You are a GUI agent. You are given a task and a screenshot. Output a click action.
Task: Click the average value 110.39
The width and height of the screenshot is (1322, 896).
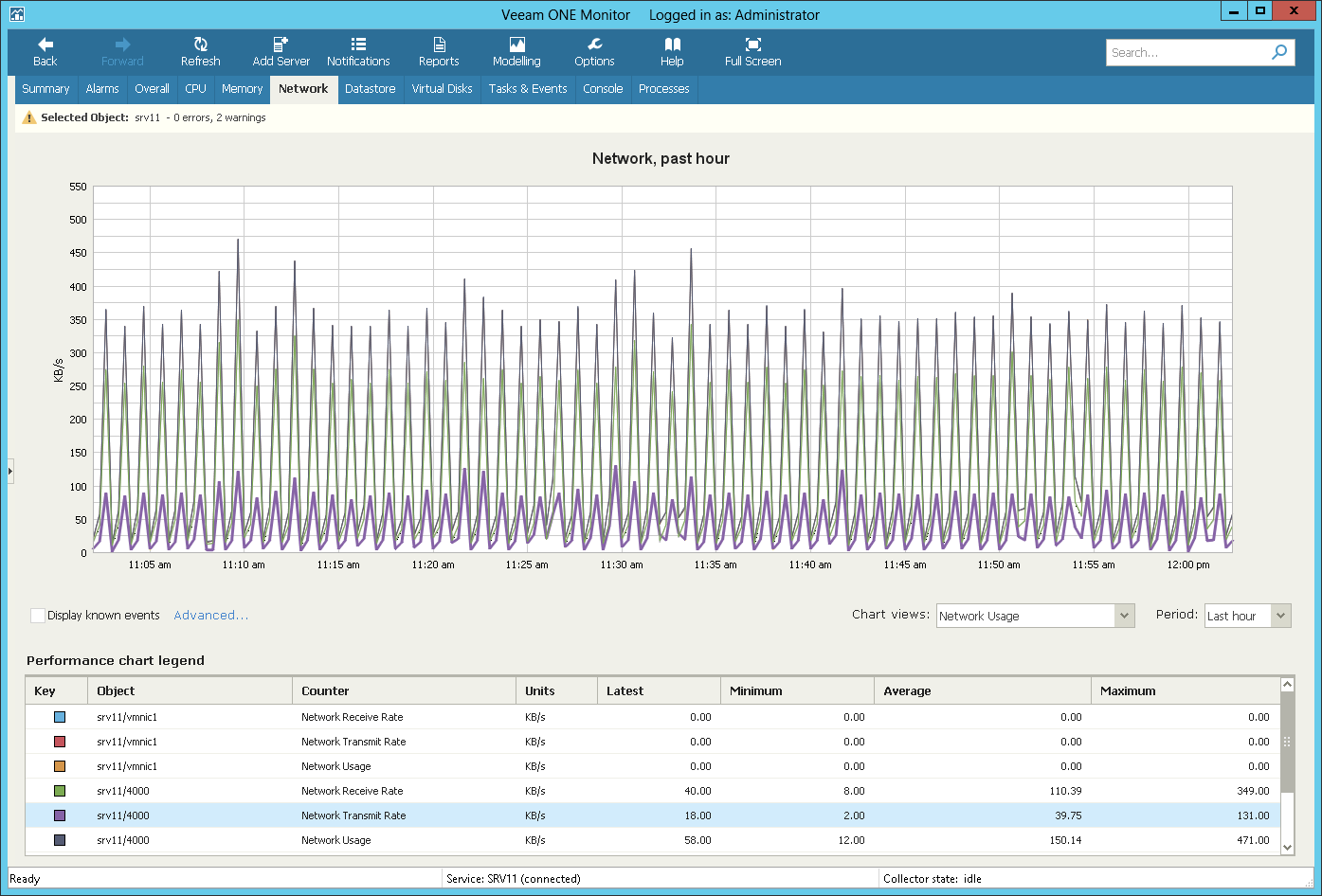pos(1065,791)
